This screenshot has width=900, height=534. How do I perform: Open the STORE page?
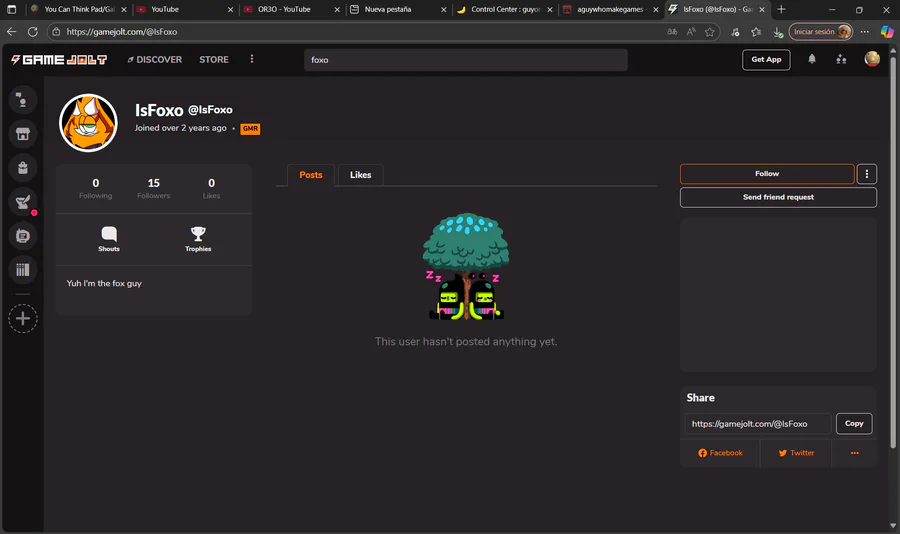coord(214,60)
